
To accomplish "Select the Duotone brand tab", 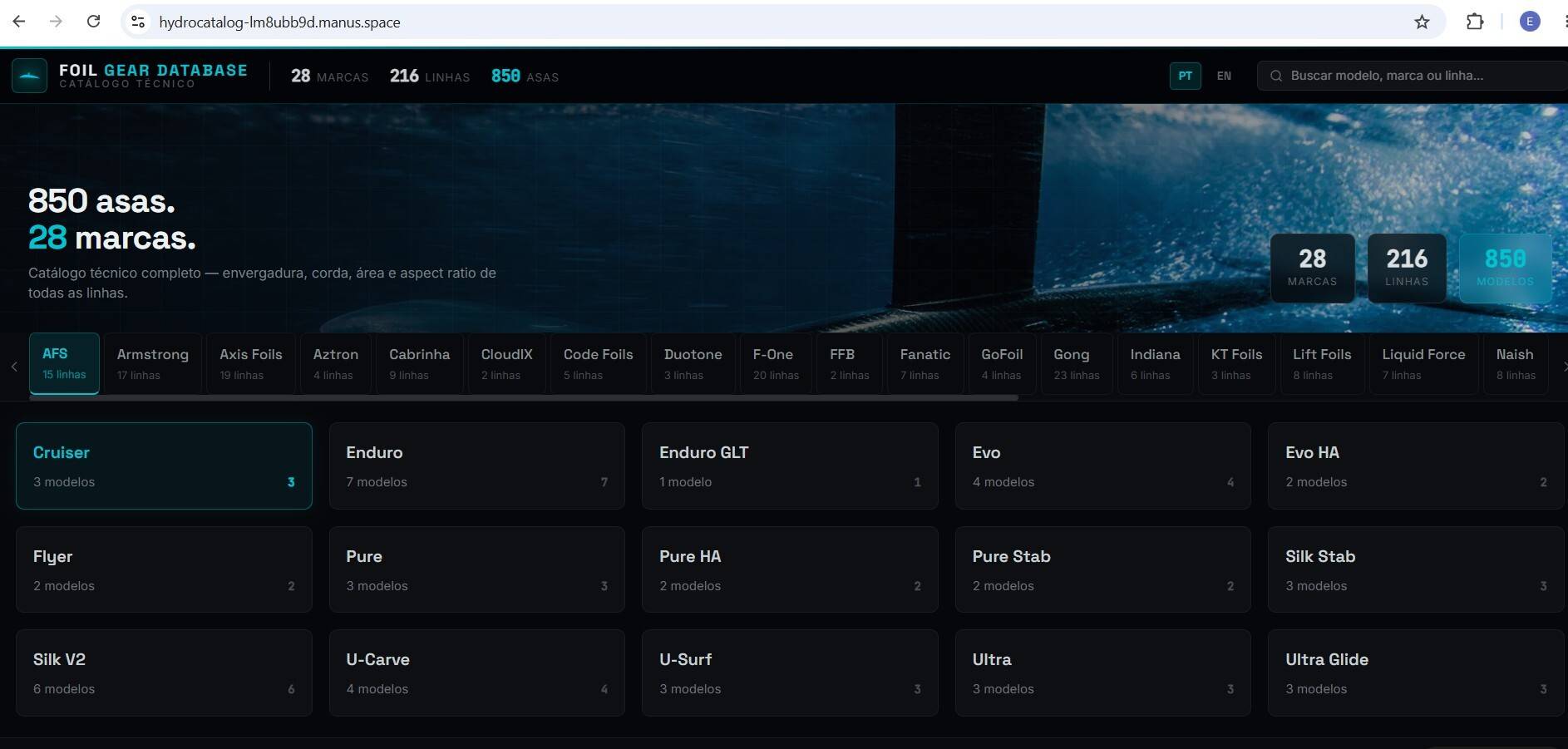I will 693,363.
